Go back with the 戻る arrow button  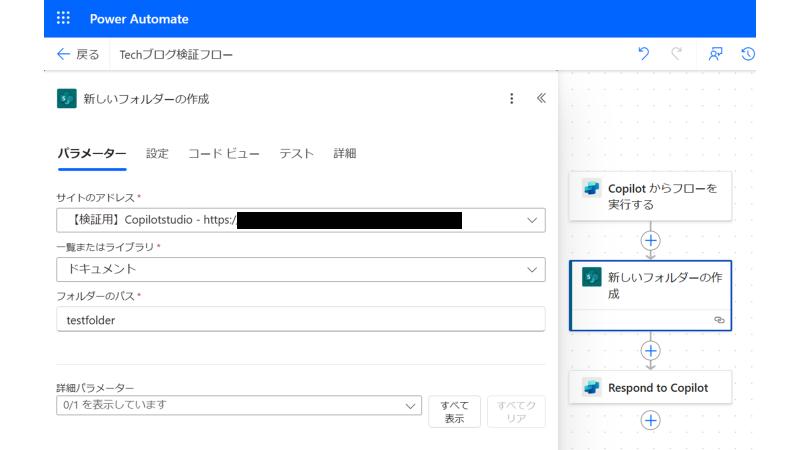pyautogui.click(x=78, y=54)
